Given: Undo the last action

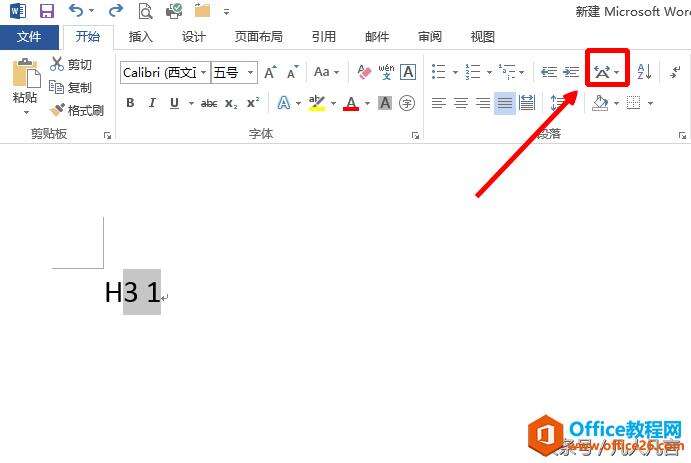Looking at the screenshot, I should [76, 11].
